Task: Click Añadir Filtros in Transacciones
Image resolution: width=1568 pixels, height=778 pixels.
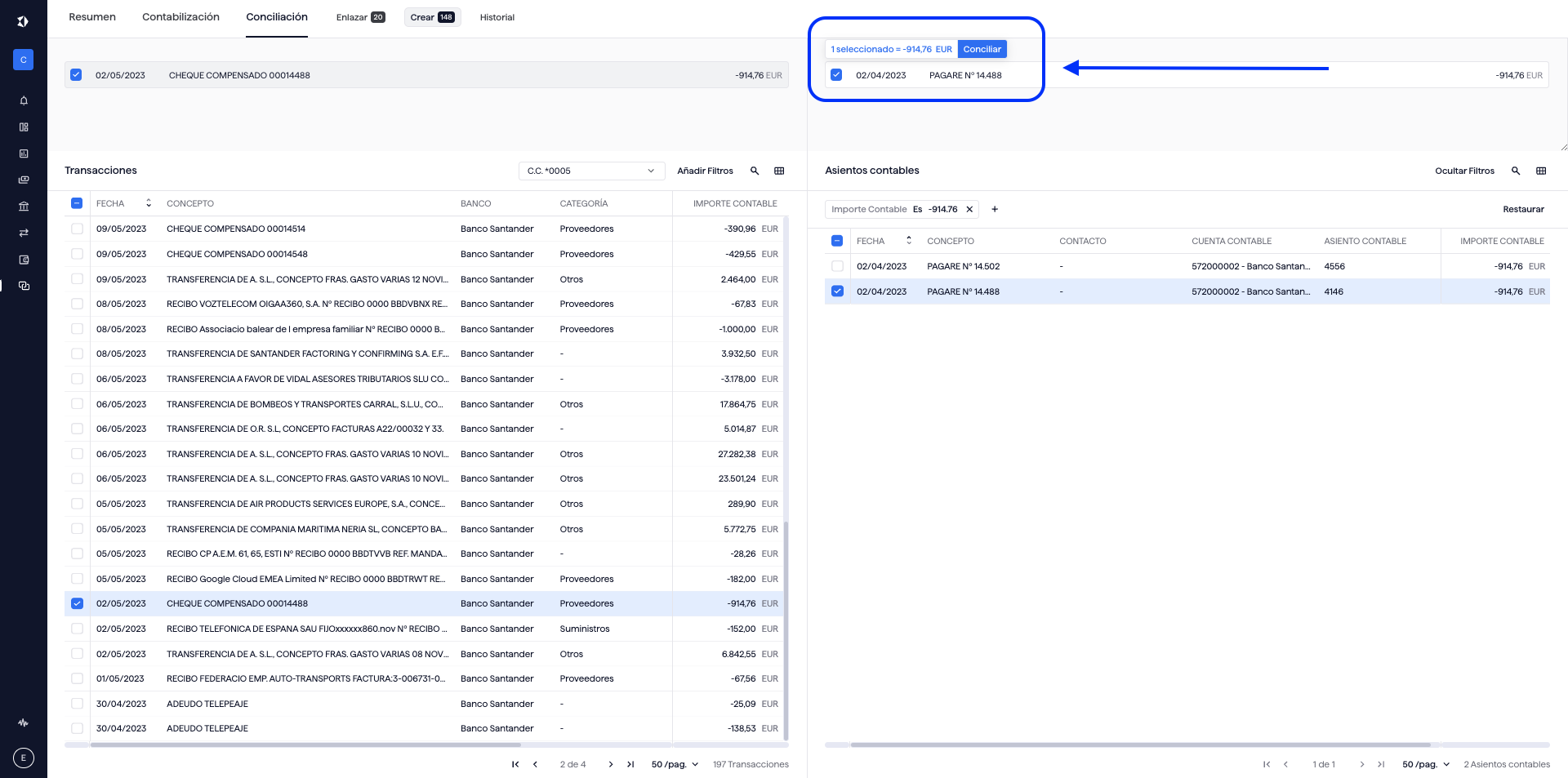Action: (705, 171)
